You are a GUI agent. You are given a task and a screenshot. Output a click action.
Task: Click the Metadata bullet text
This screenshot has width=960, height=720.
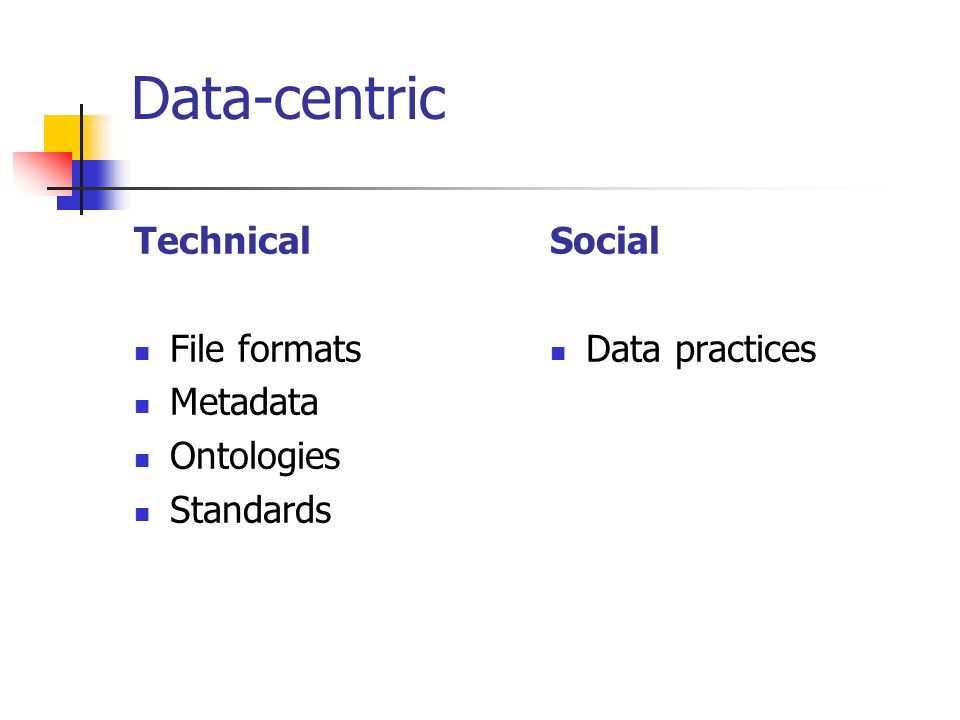(x=244, y=402)
